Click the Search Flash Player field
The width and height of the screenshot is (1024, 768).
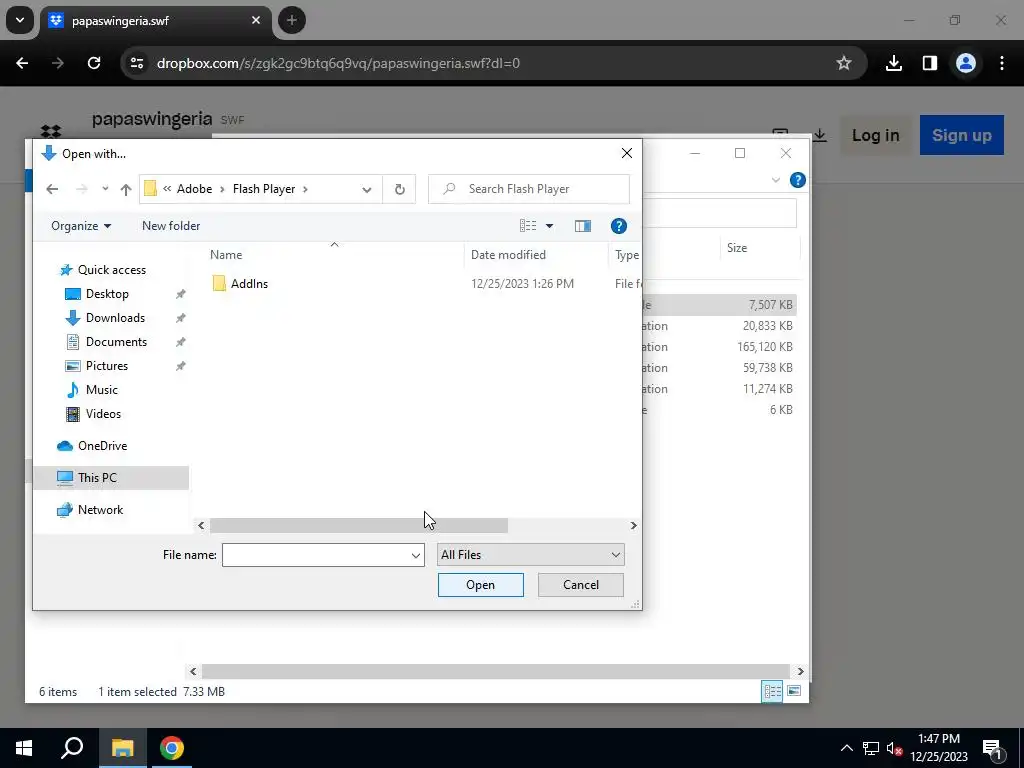[529, 189]
